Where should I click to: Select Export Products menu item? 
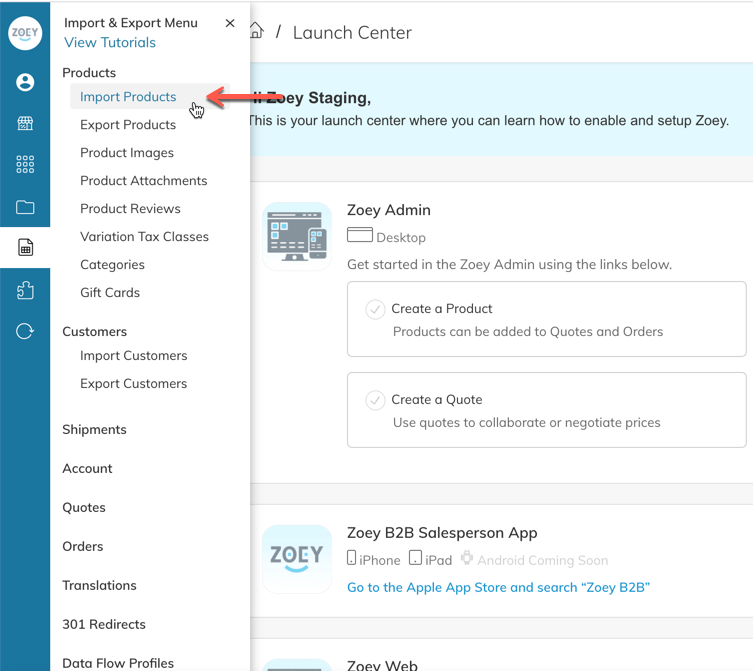tap(128, 124)
